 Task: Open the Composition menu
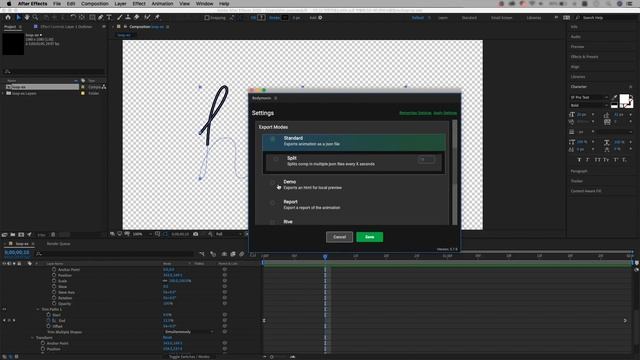(x=95, y=3)
